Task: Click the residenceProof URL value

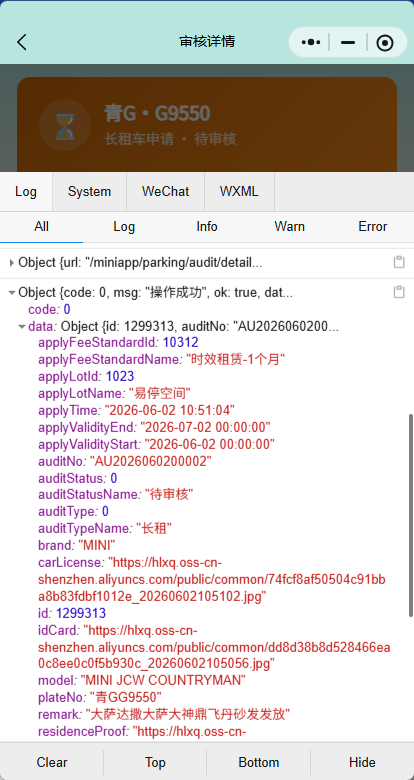Action: [190, 731]
